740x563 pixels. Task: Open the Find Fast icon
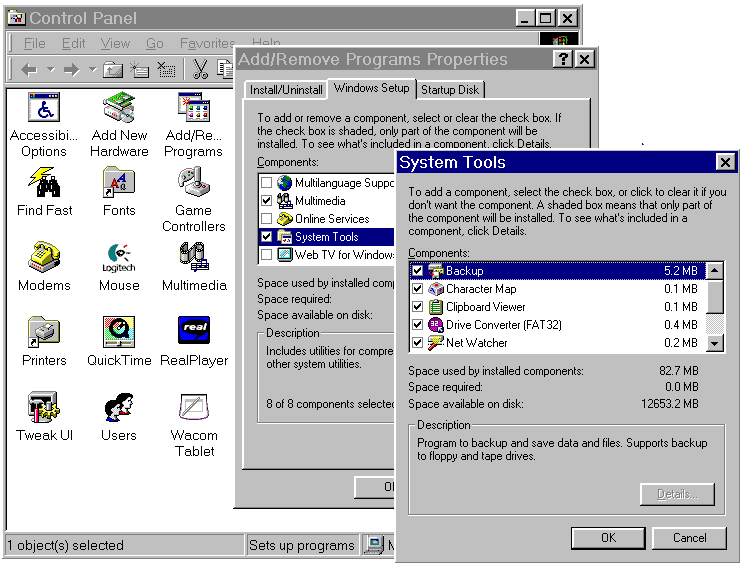(44, 184)
